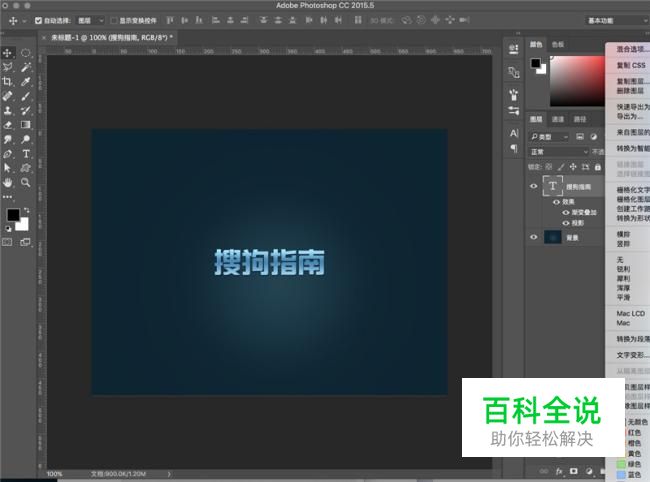Reset default colors in toolbox
The height and width of the screenshot is (482, 650).
8,228
